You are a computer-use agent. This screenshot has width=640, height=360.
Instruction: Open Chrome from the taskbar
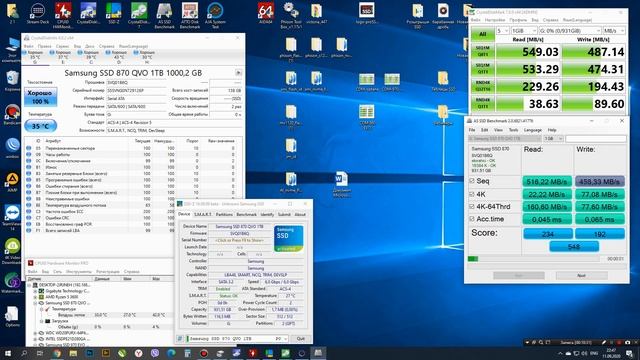tap(57, 353)
